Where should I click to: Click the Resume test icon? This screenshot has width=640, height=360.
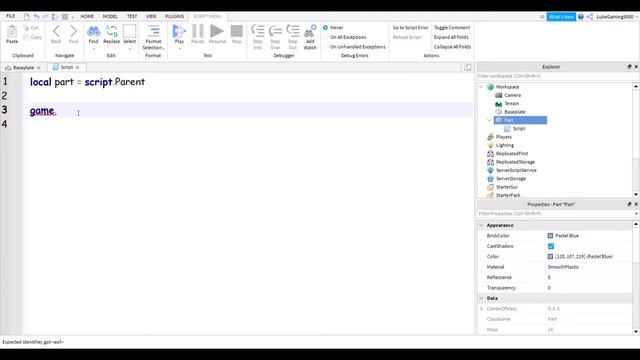[217, 31]
